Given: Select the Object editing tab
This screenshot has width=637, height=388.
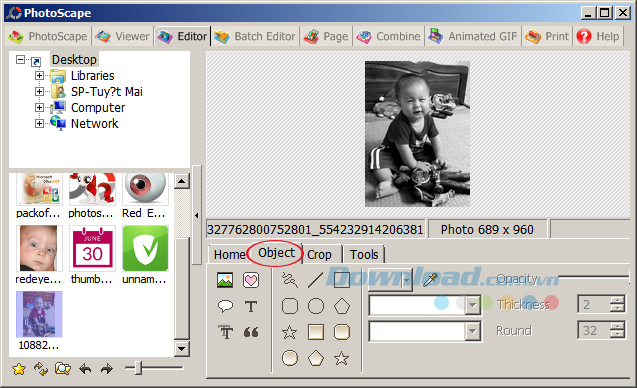Looking at the screenshot, I should coord(276,253).
